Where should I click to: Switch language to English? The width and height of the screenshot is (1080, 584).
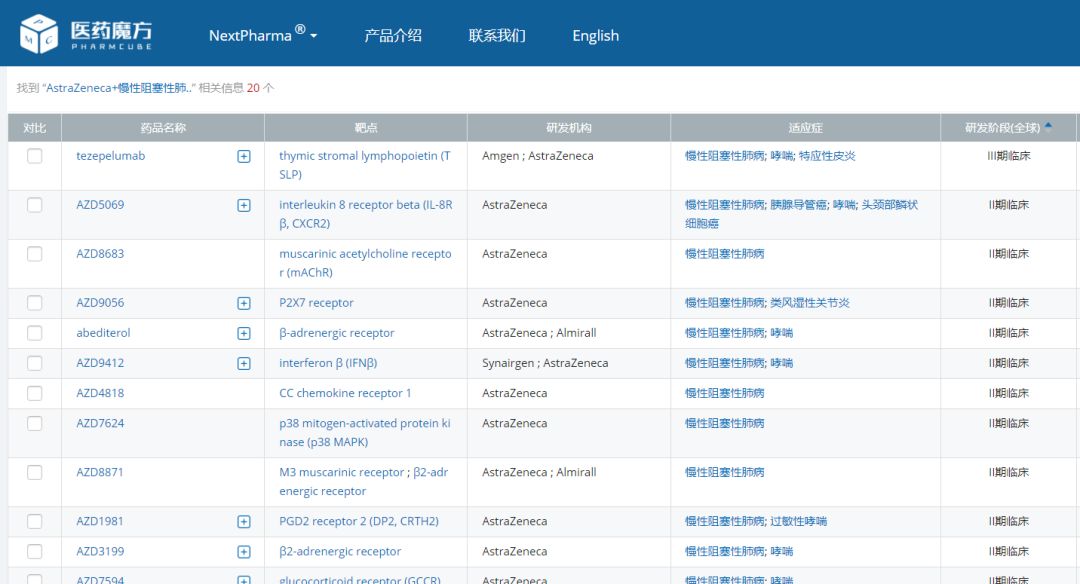coord(596,35)
